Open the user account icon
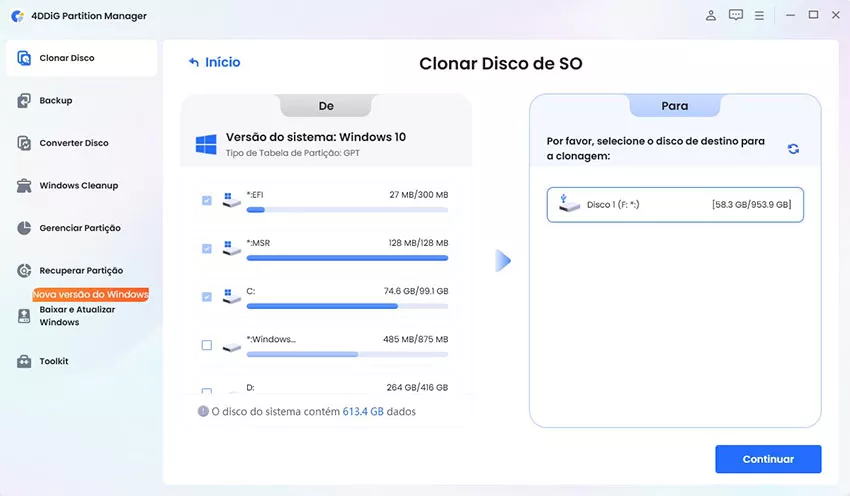This screenshot has width=850, height=496. tap(711, 16)
